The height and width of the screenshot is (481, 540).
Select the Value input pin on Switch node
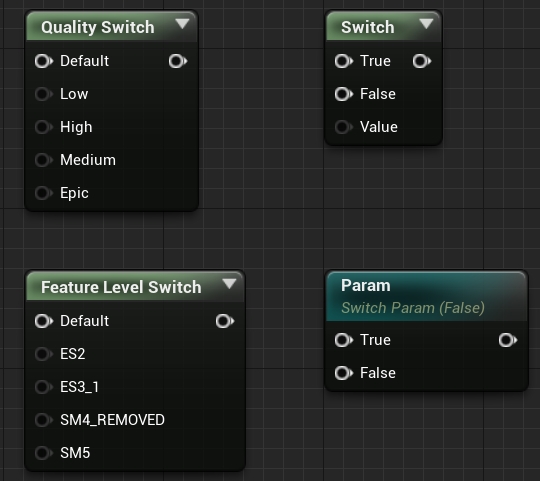(x=344, y=127)
